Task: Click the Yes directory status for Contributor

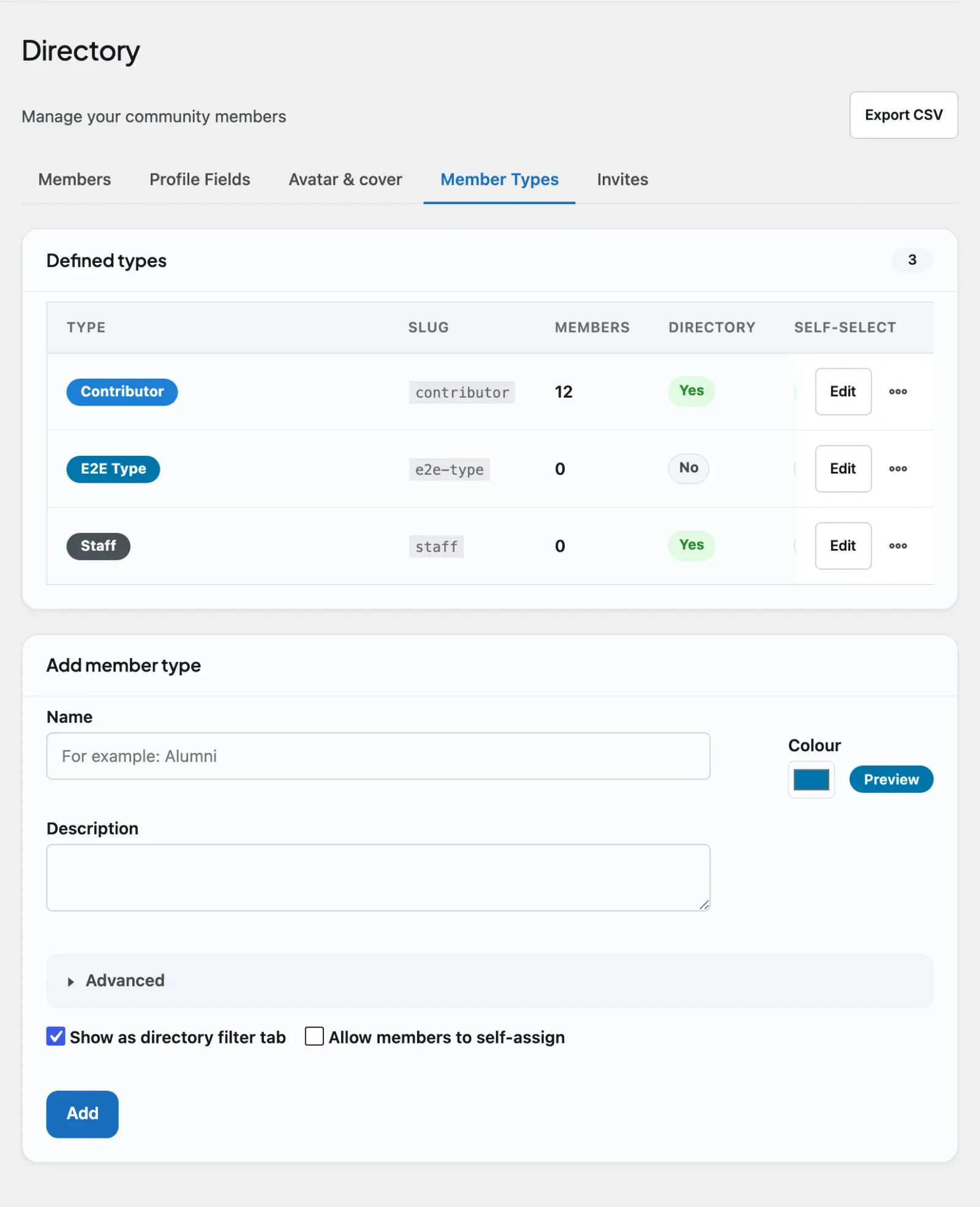Action: click(692, 391)
